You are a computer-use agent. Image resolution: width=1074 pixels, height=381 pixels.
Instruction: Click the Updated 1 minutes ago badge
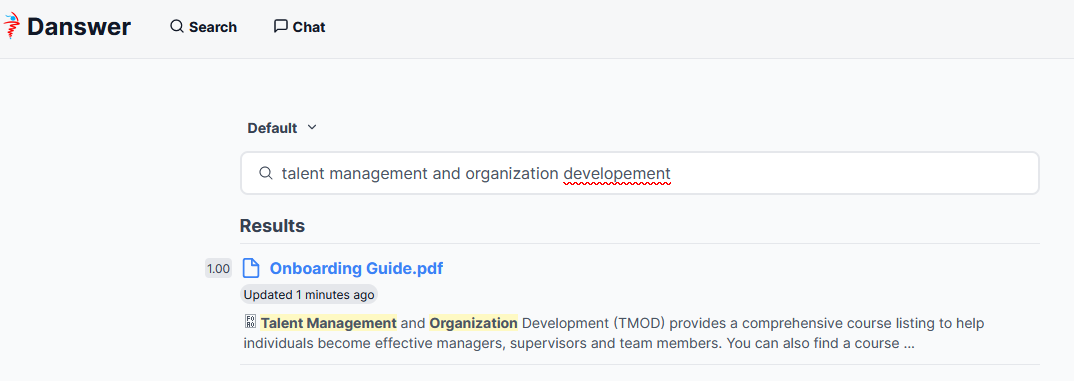[309, 295]
